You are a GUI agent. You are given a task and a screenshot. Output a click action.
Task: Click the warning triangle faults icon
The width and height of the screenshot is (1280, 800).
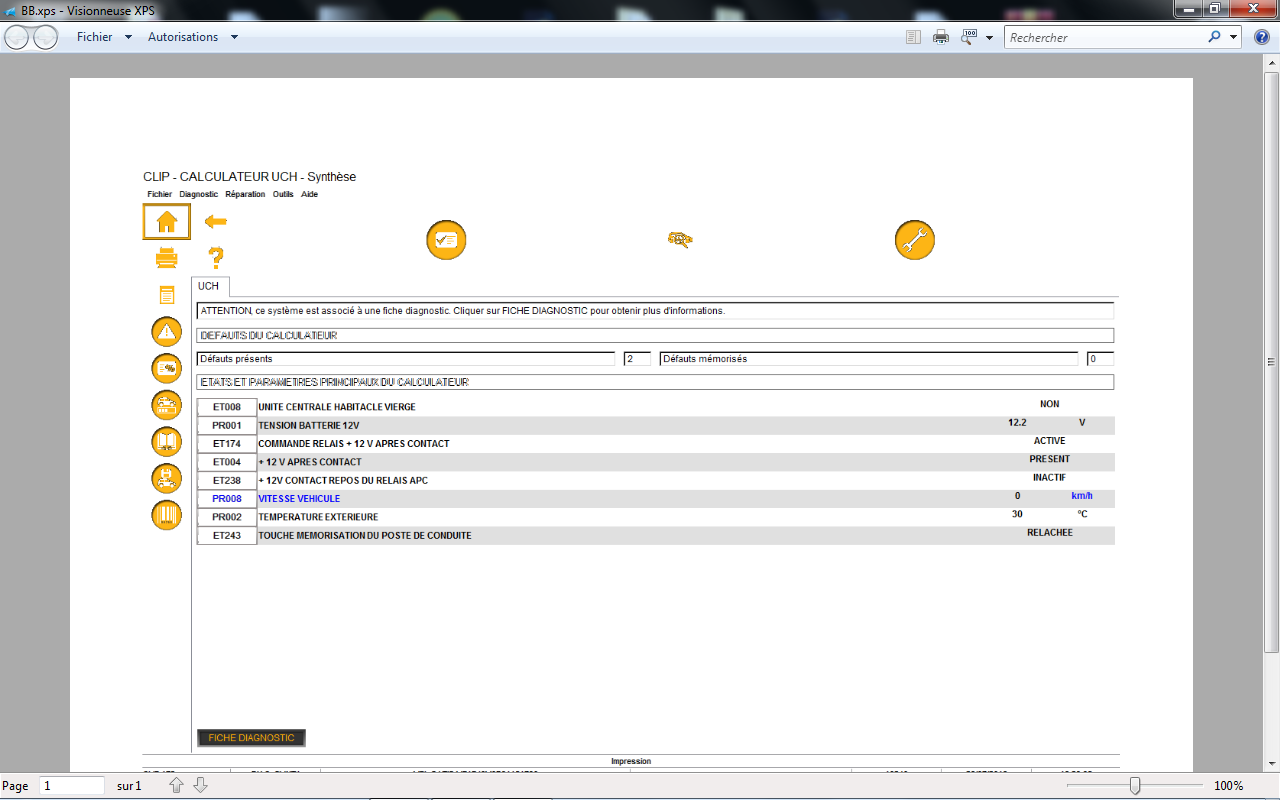[x=166, y=331]
